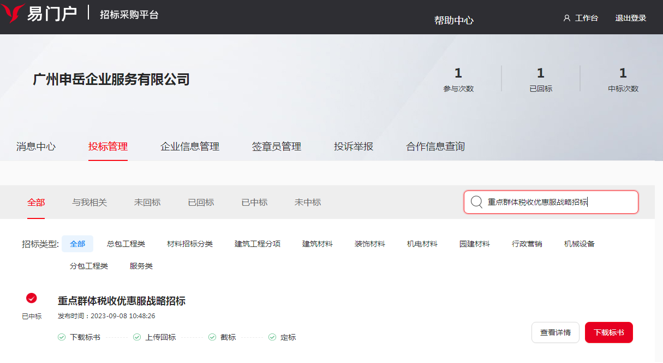Open 工作台 link in header
Image resolution: width=663 pixels, height=363 pixels.
(586, 18)
